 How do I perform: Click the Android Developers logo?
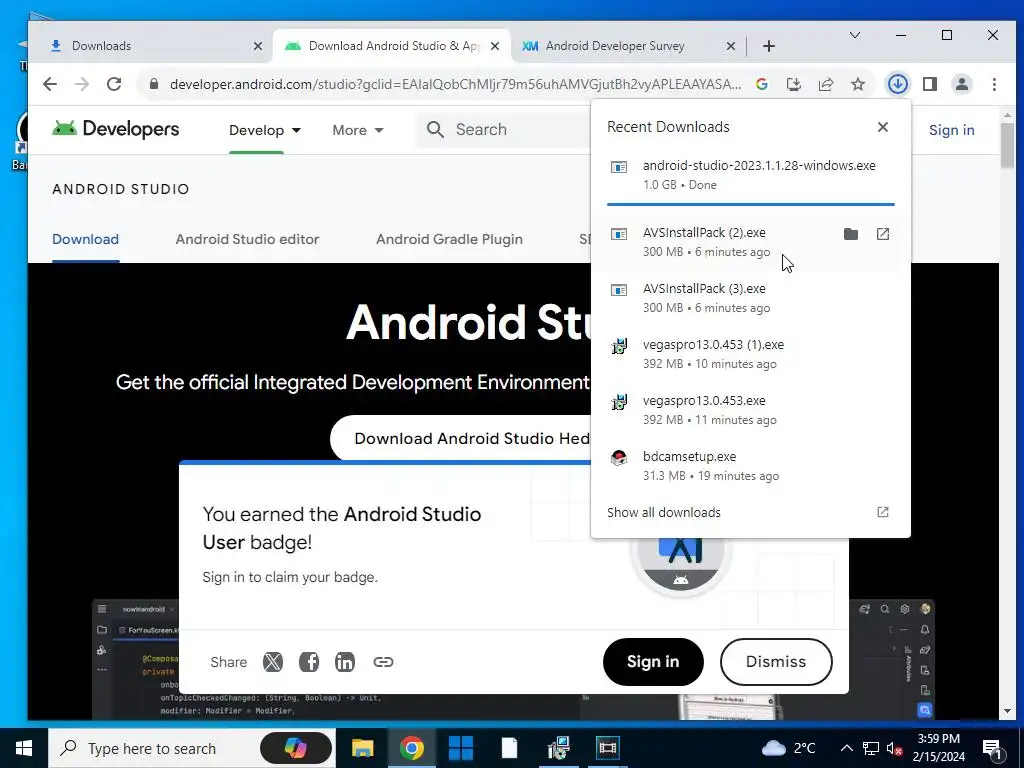point(116,129)
